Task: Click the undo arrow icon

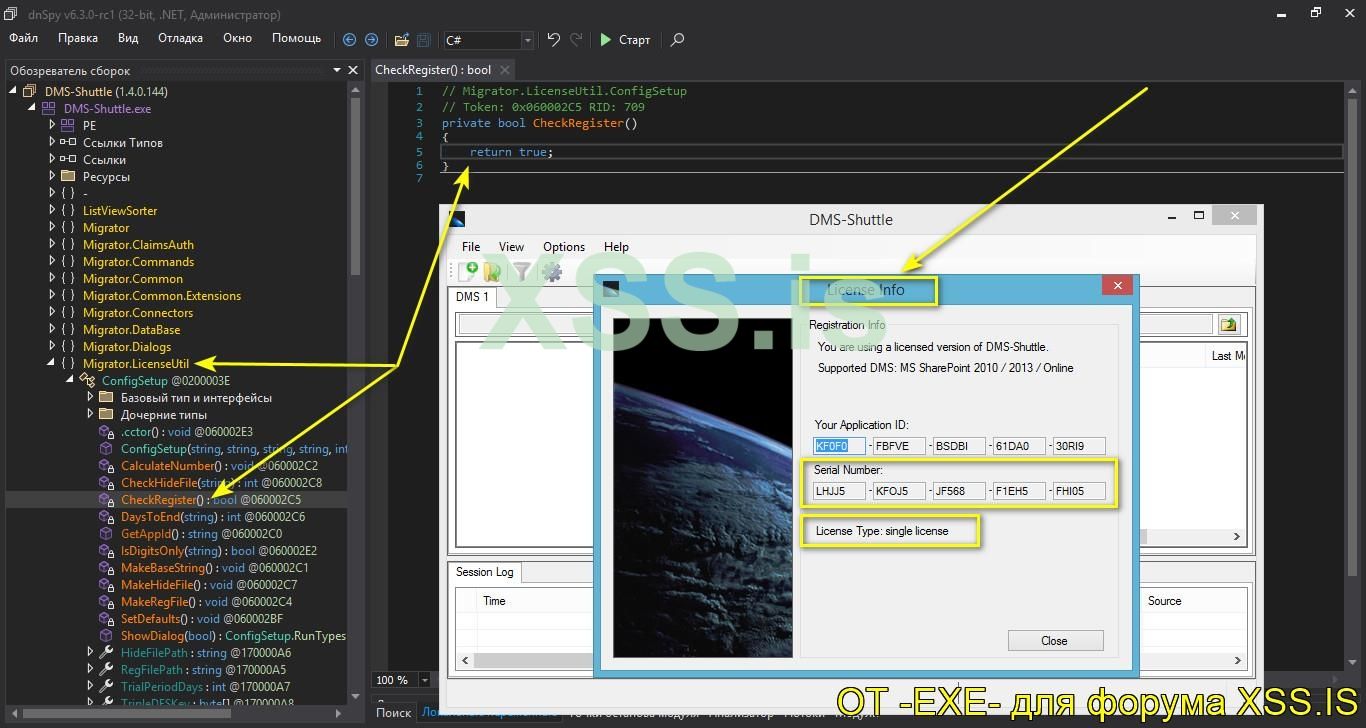Action: pyautogui.click(x=553, y=40)
